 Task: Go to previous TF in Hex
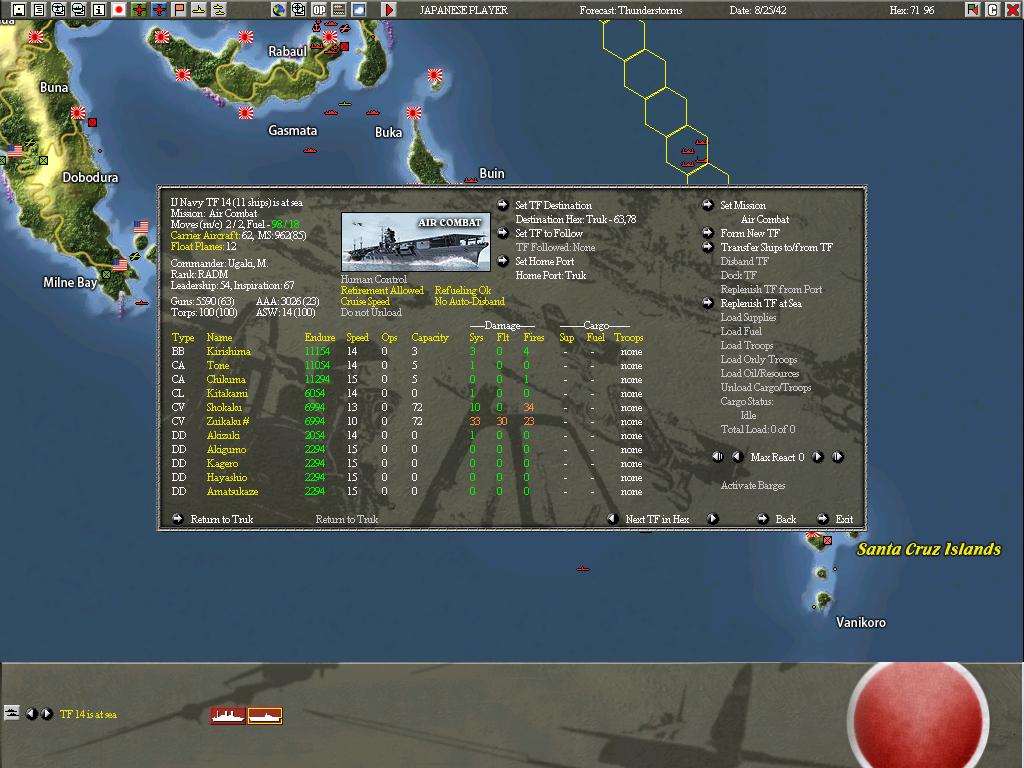[613, 519]
